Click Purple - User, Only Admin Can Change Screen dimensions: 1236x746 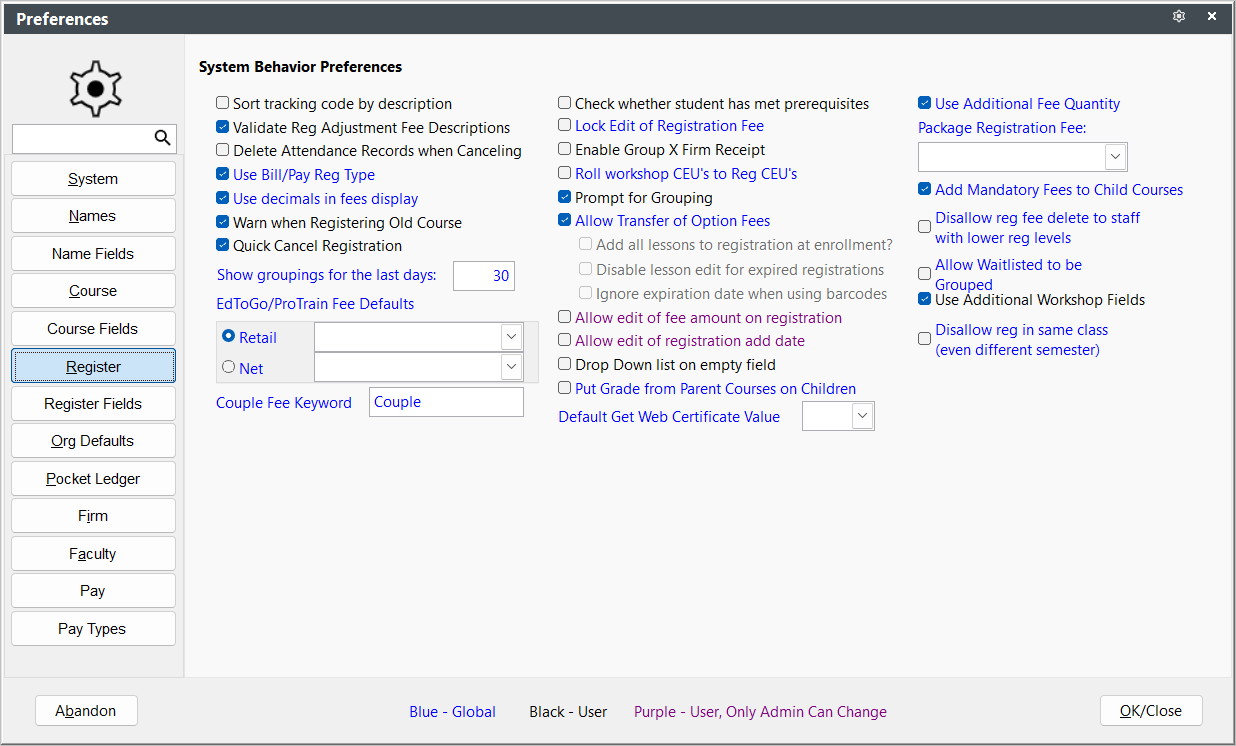point(760,712)
